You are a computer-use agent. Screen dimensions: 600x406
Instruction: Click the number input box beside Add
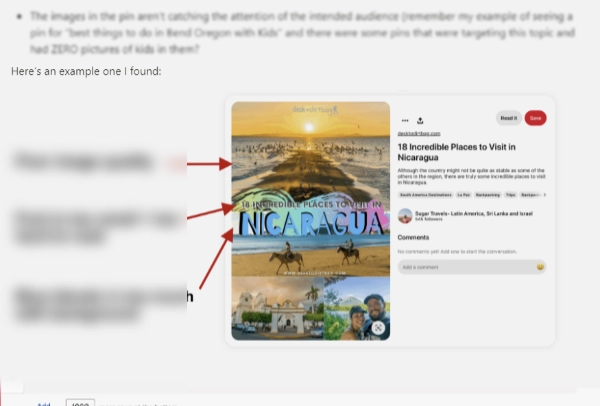(x=80, y=402)
